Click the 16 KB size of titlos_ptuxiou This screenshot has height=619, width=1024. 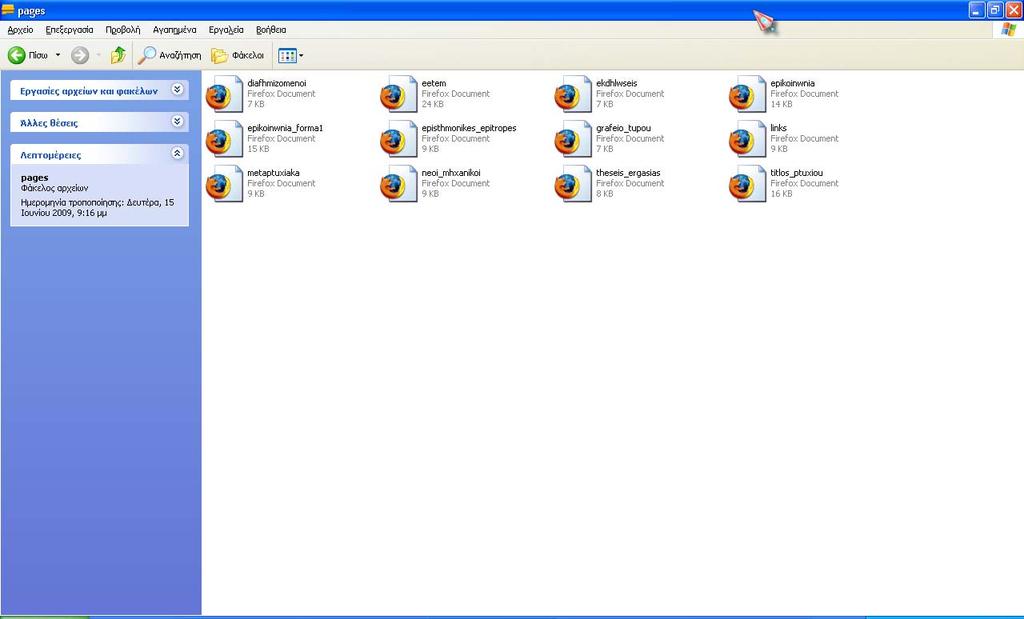click(781, 194)
